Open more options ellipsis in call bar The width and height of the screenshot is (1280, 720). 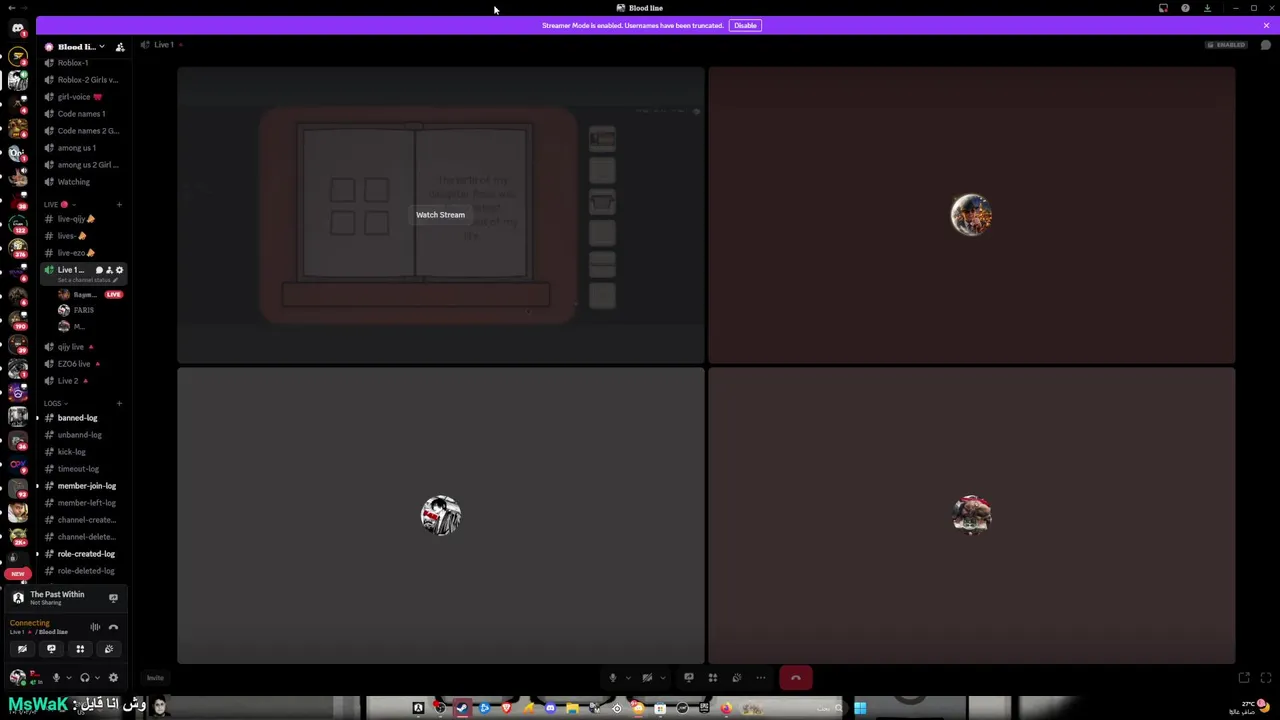761,678
